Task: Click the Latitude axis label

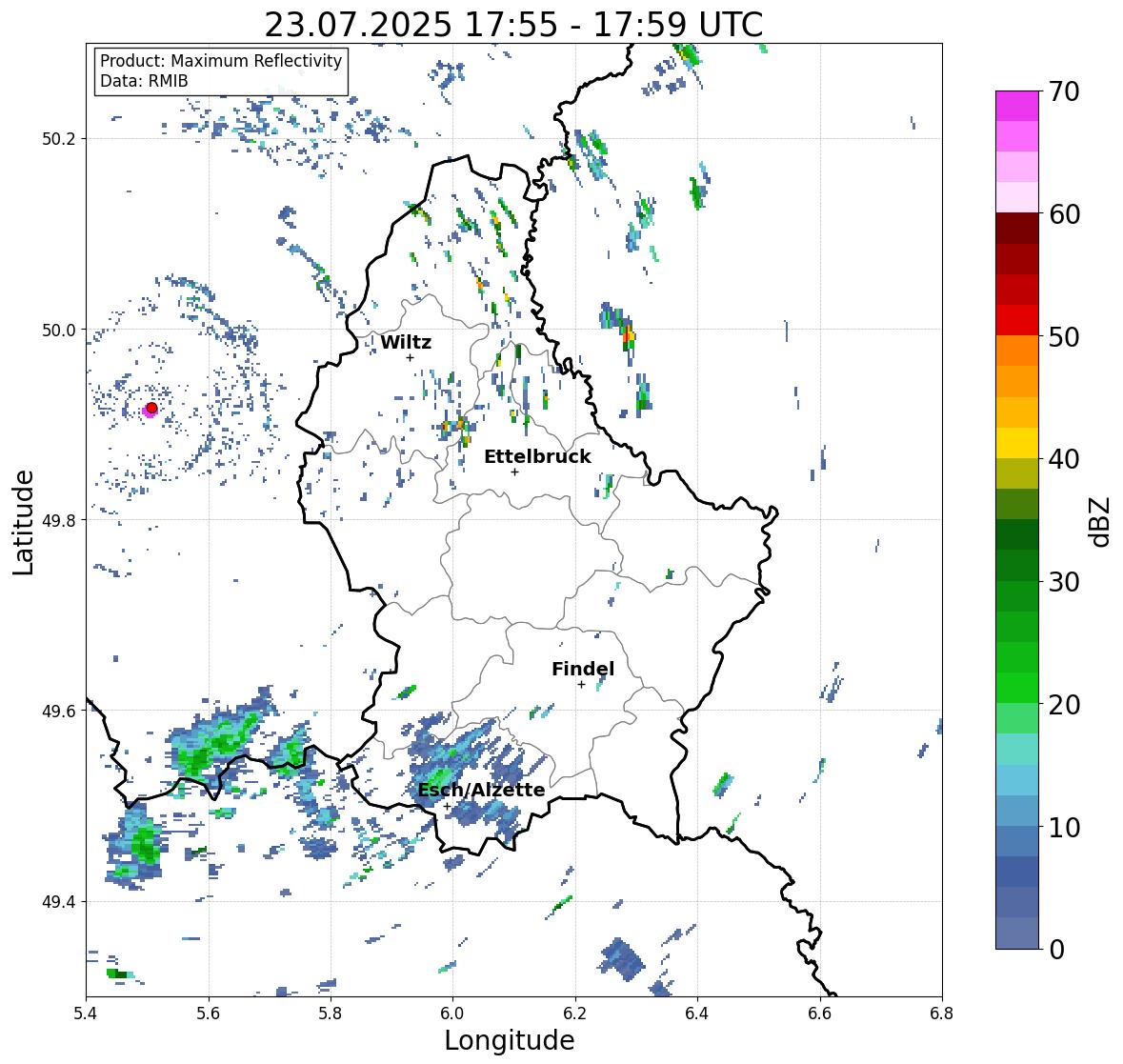Action: 23,522
